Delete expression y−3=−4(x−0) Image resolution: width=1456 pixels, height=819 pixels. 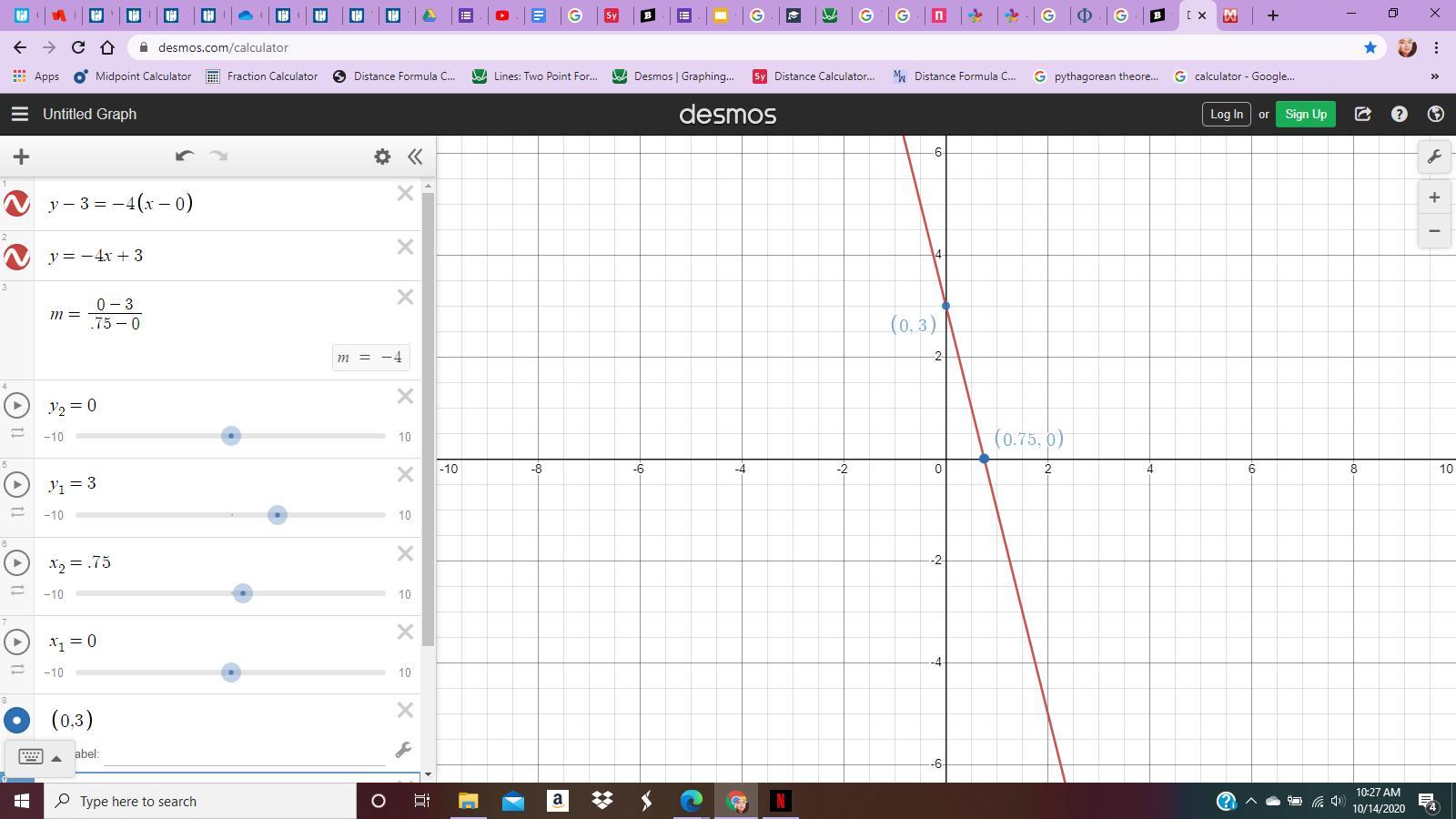point(405,193)
